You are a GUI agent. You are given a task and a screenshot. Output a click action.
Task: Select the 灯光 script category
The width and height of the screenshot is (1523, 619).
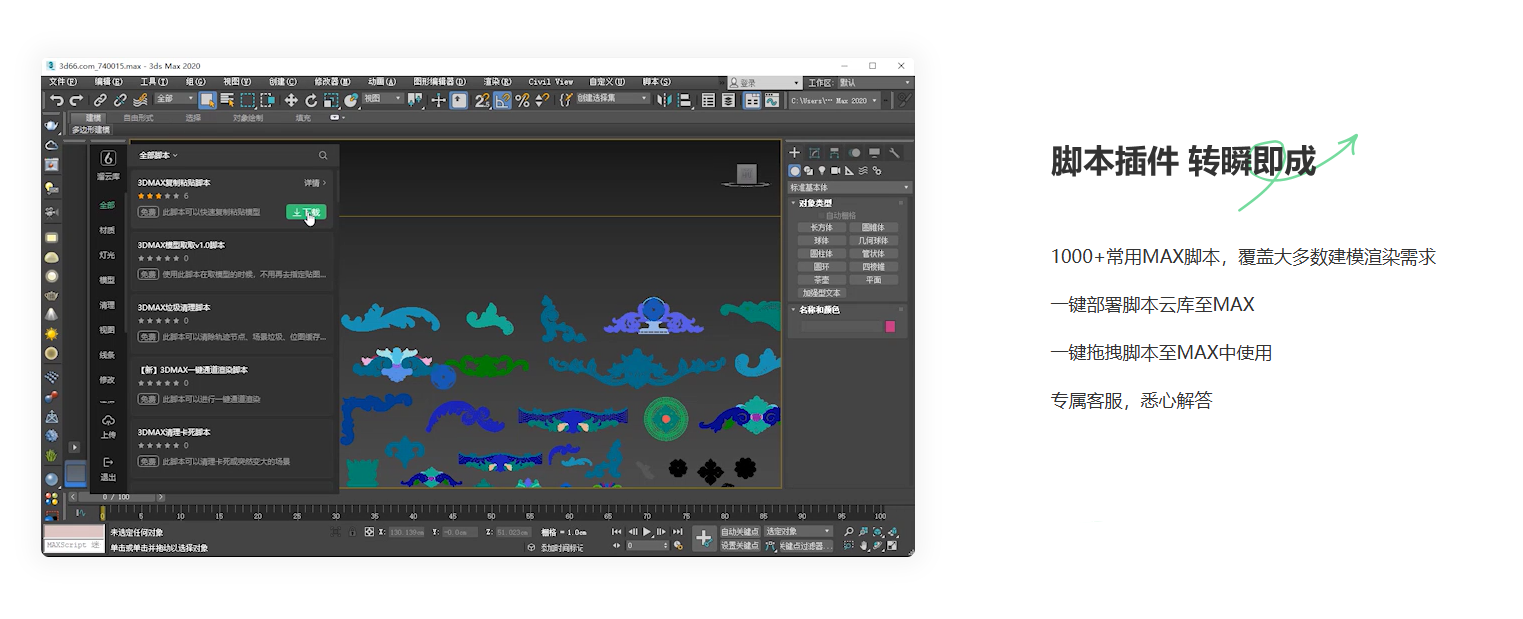(107, 255)
